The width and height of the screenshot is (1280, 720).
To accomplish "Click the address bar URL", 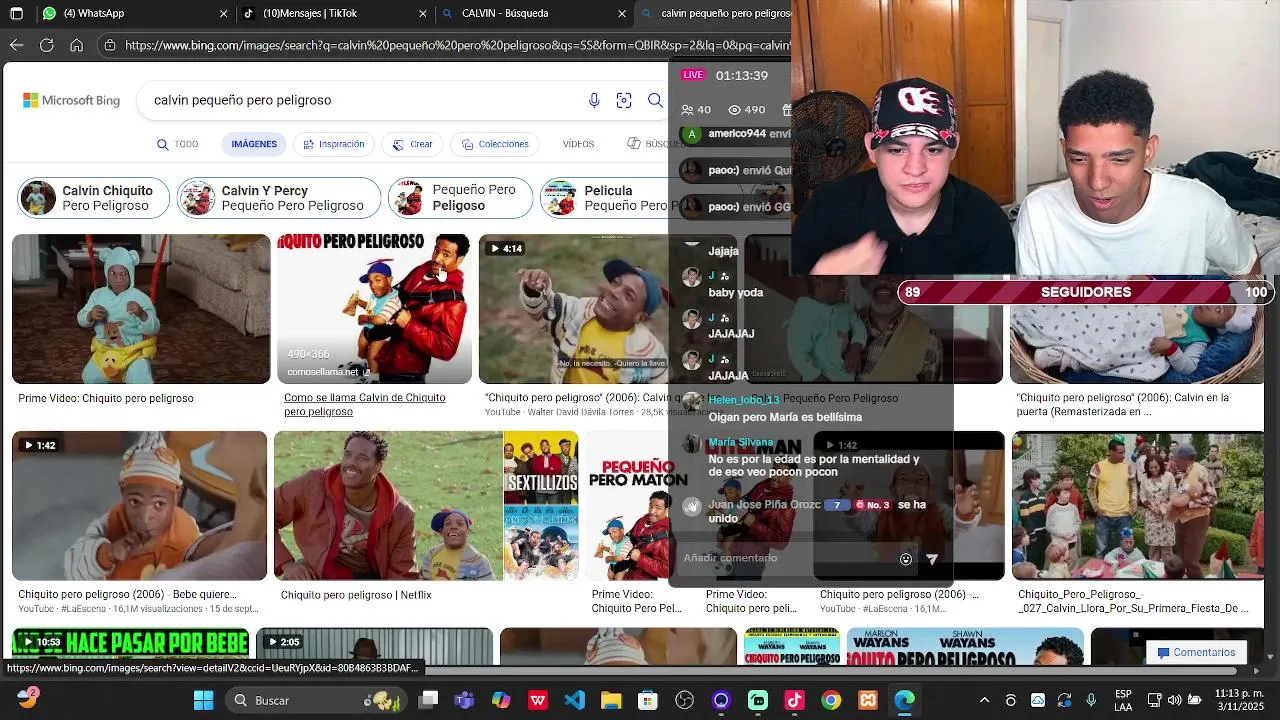I will click(457, 45).
